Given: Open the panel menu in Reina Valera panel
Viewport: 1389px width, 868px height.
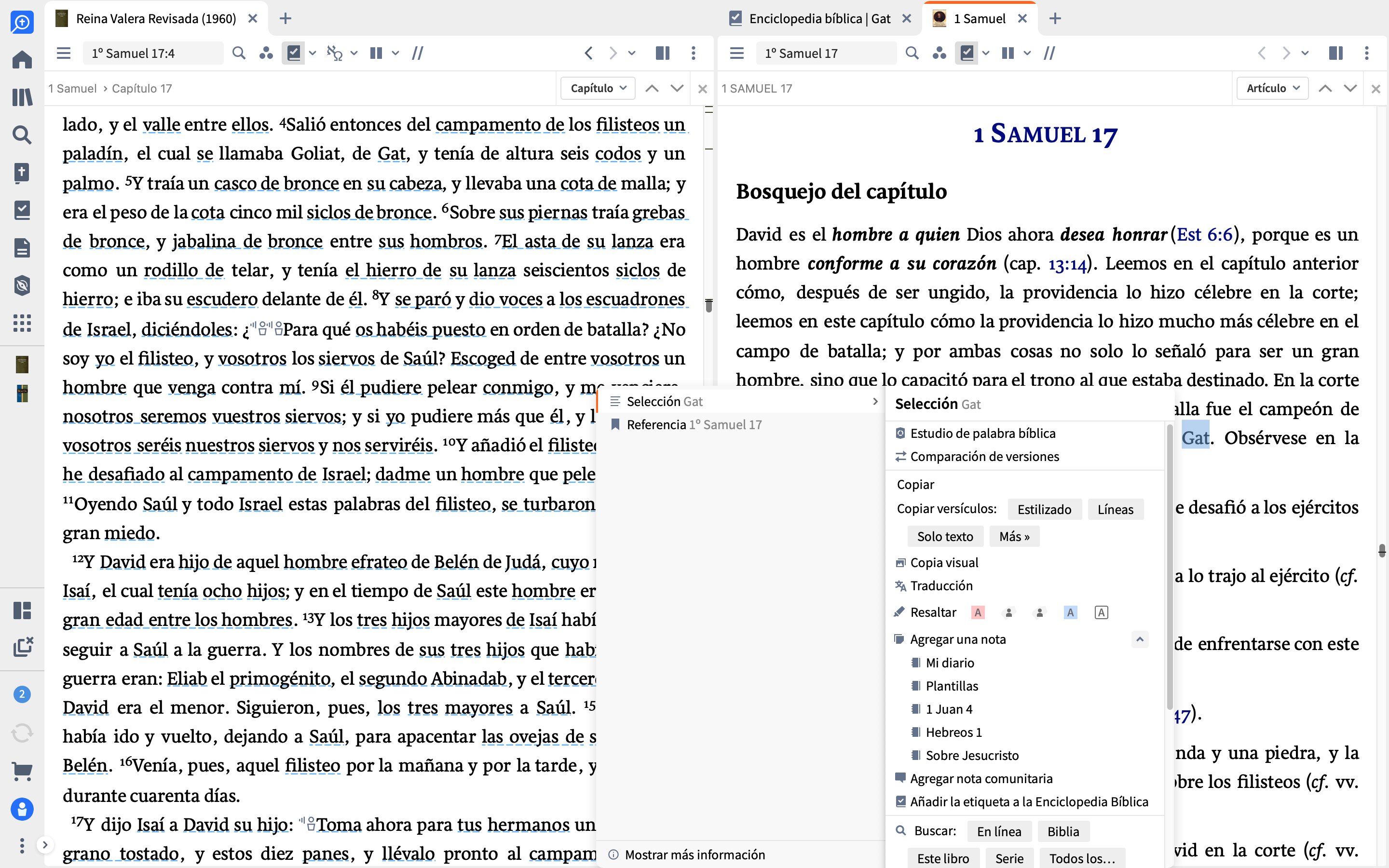Looking at the screenshot, I should [x=64, y=54].
